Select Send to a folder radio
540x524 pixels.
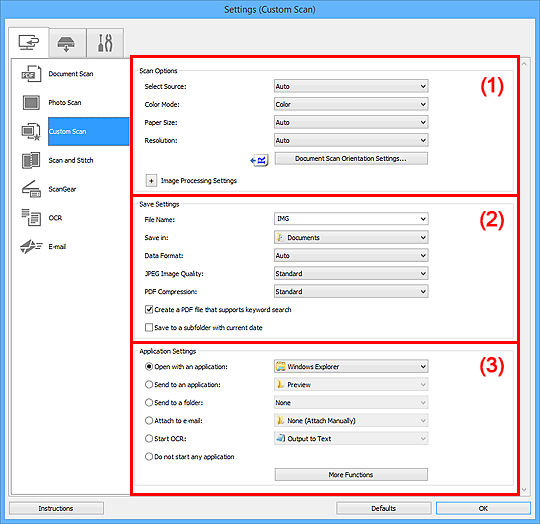coord(149,402)
